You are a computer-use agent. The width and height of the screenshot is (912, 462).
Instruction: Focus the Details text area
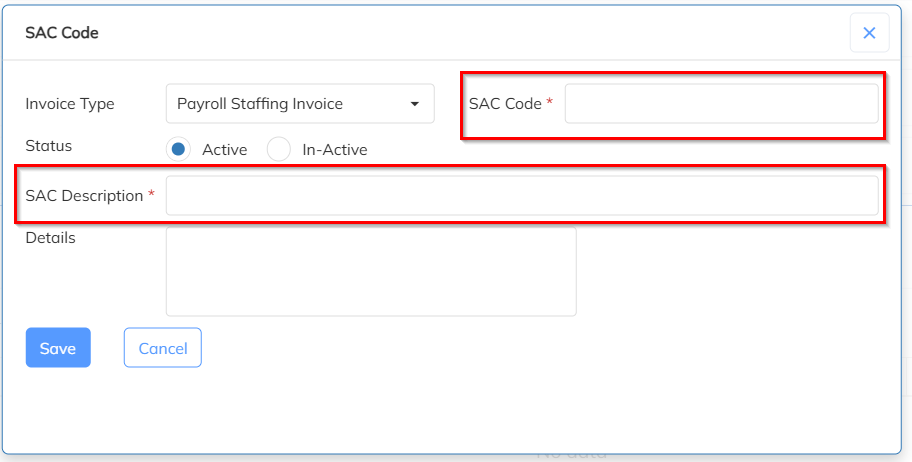(x=371, y=271)
